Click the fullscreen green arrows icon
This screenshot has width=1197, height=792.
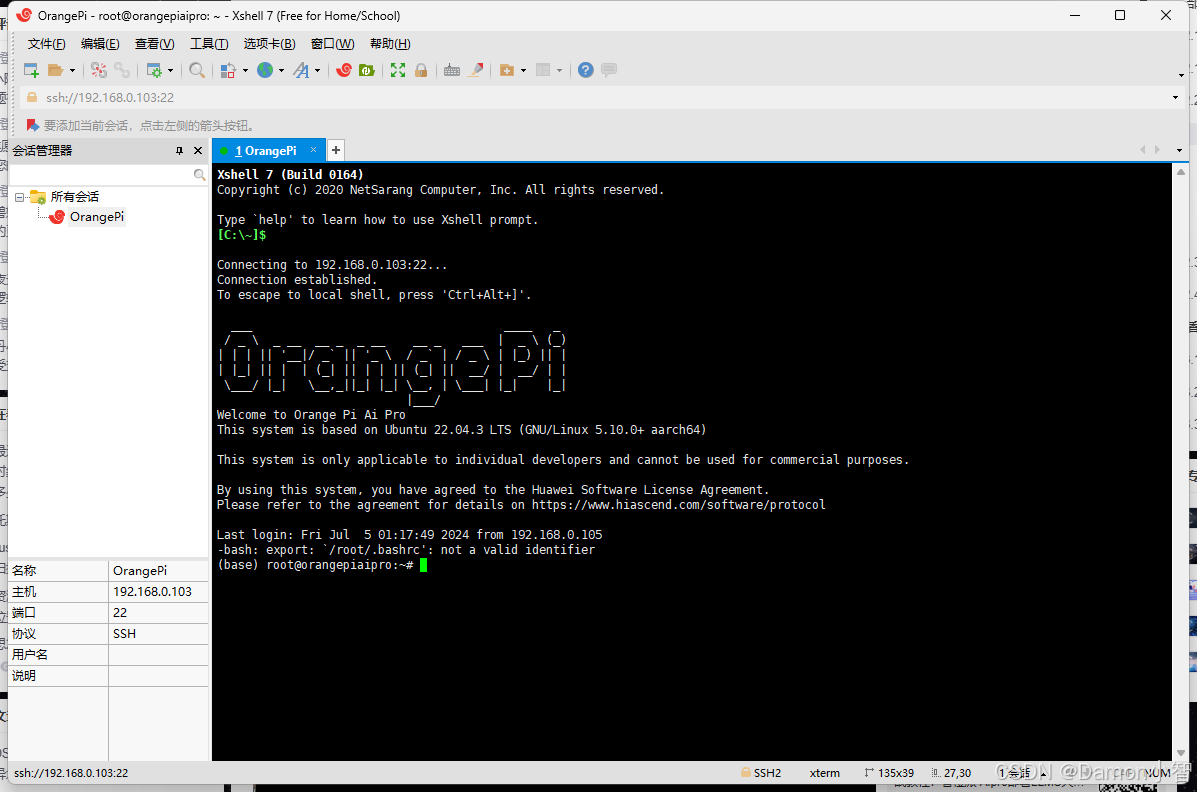[x=398, y=70]
